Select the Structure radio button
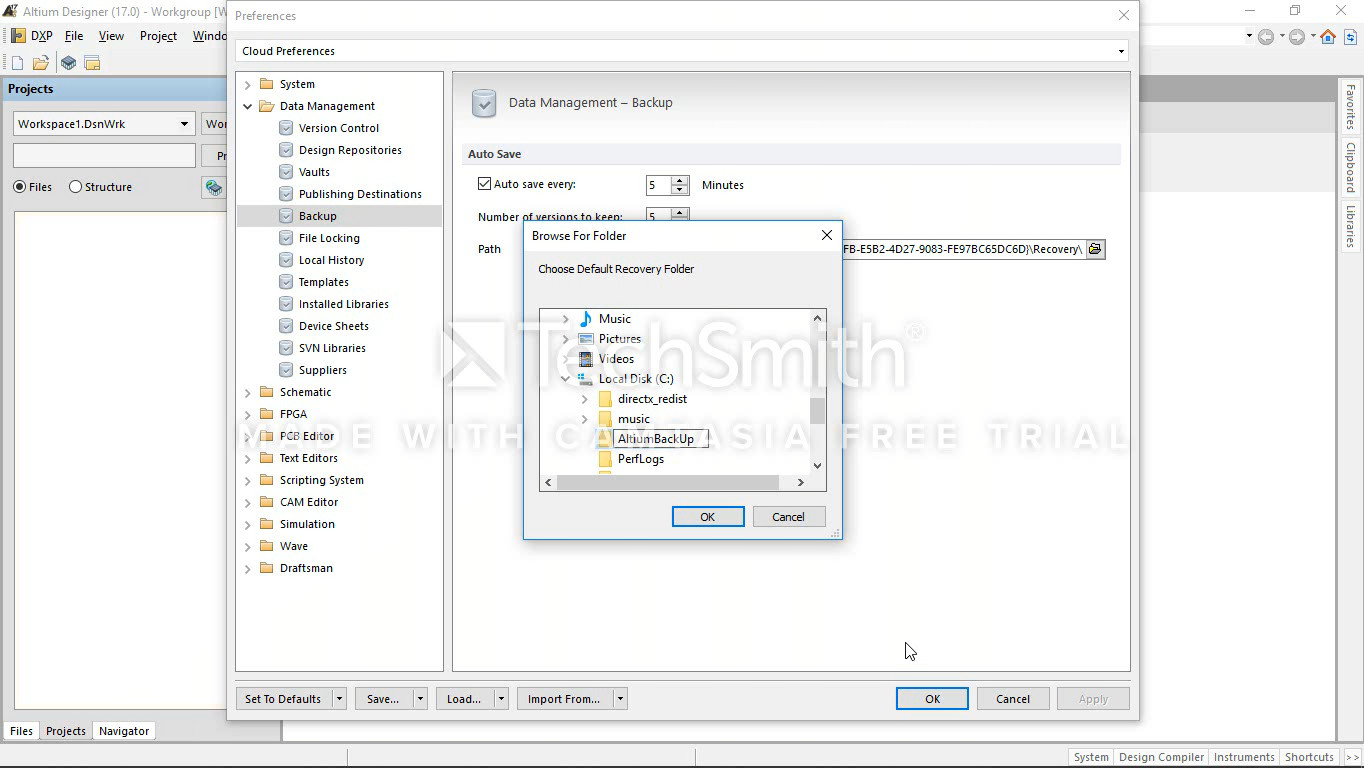 click(76, 187)
